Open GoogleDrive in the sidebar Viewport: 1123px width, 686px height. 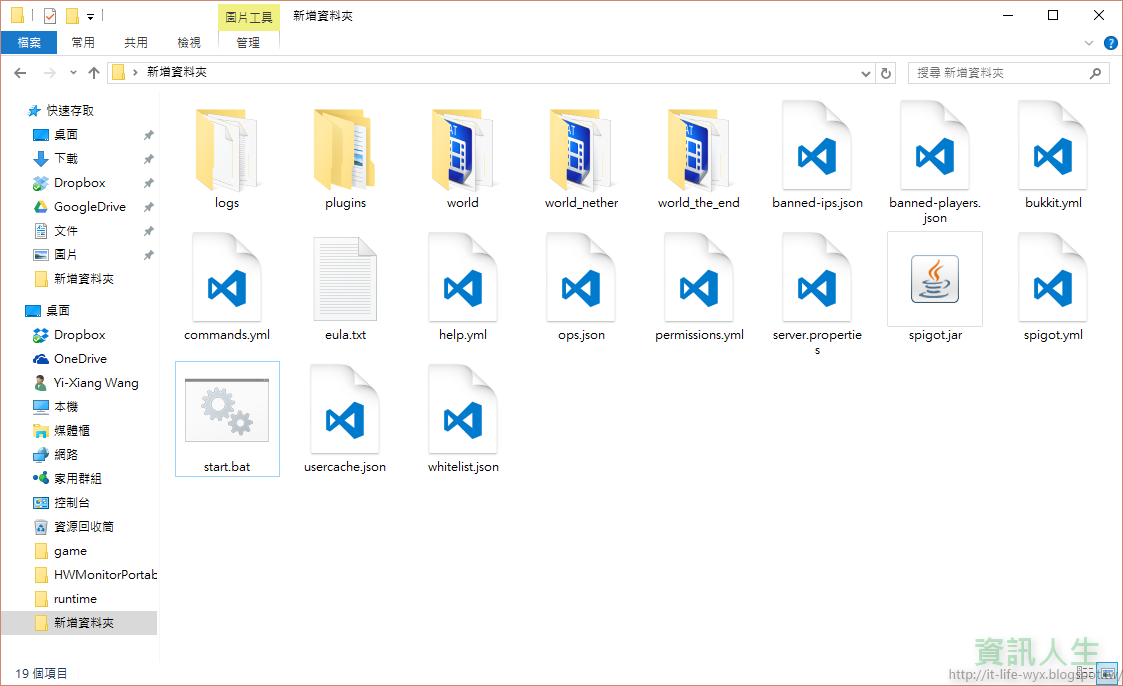90,206
